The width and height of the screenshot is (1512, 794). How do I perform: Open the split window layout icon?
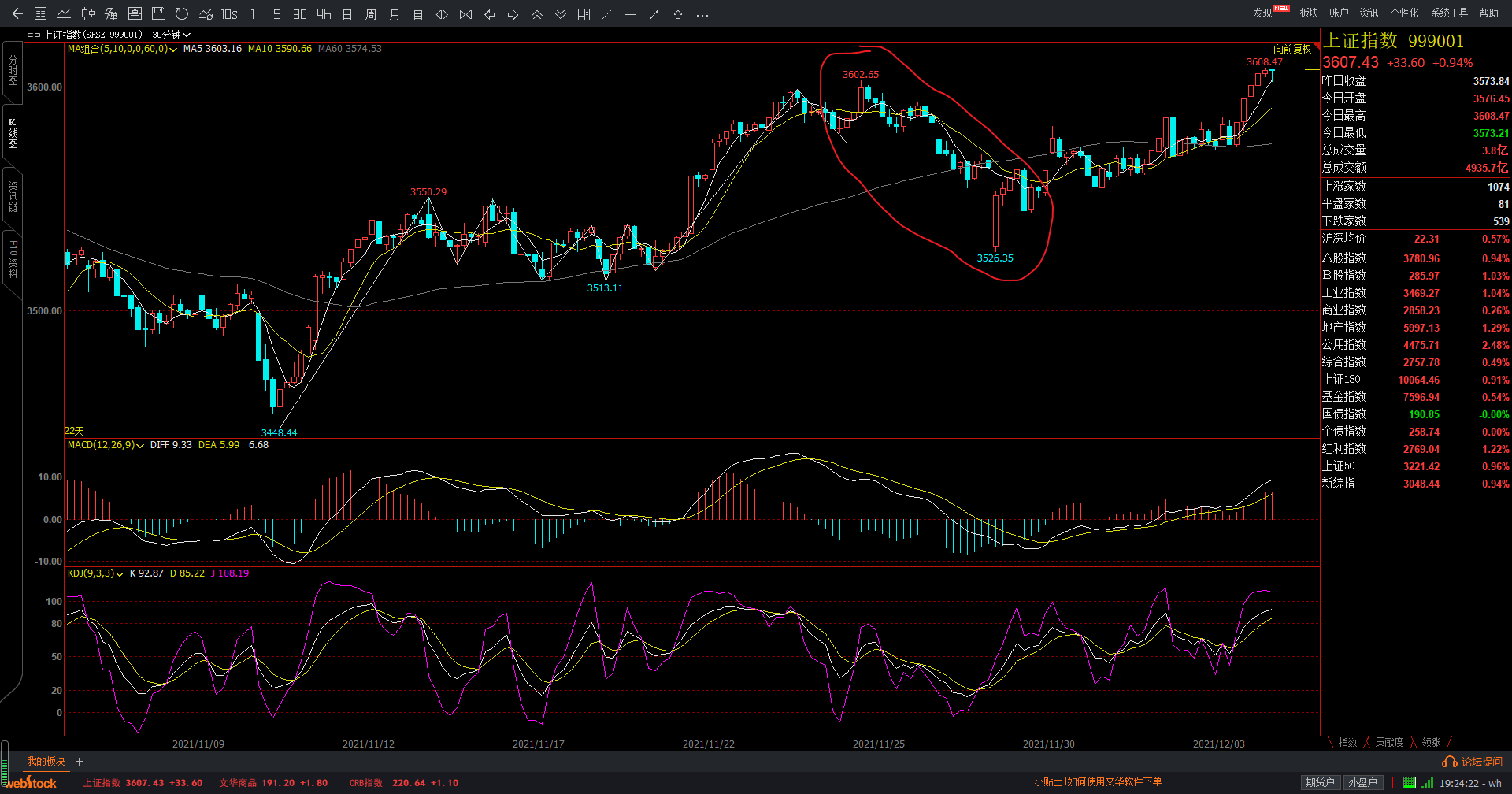point(584,14)
